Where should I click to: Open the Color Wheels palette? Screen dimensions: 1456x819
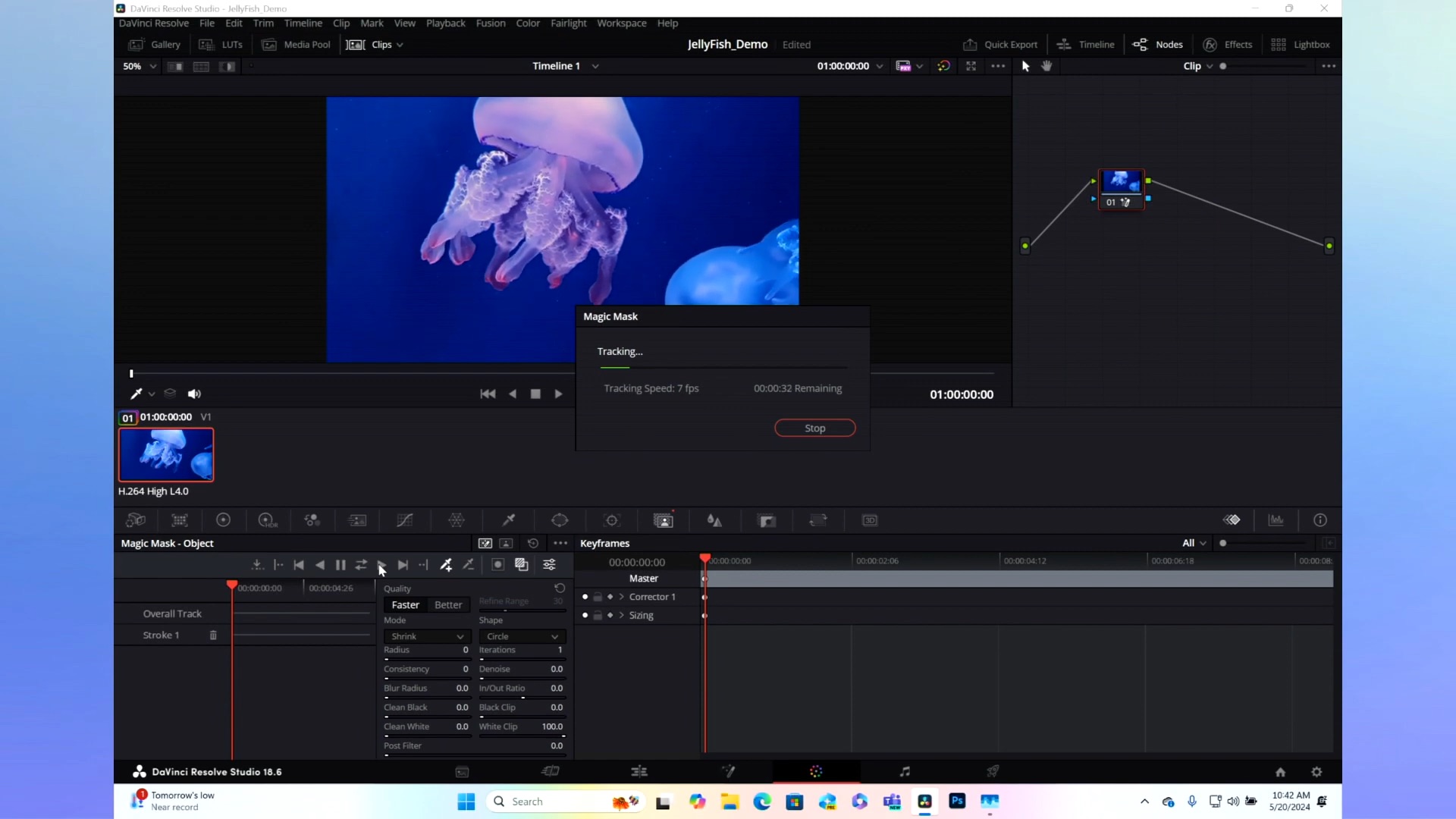pos(223,520)
